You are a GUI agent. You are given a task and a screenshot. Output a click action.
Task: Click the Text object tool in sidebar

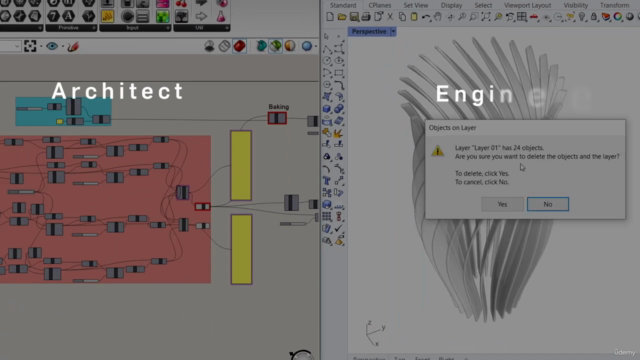[327, 180]
